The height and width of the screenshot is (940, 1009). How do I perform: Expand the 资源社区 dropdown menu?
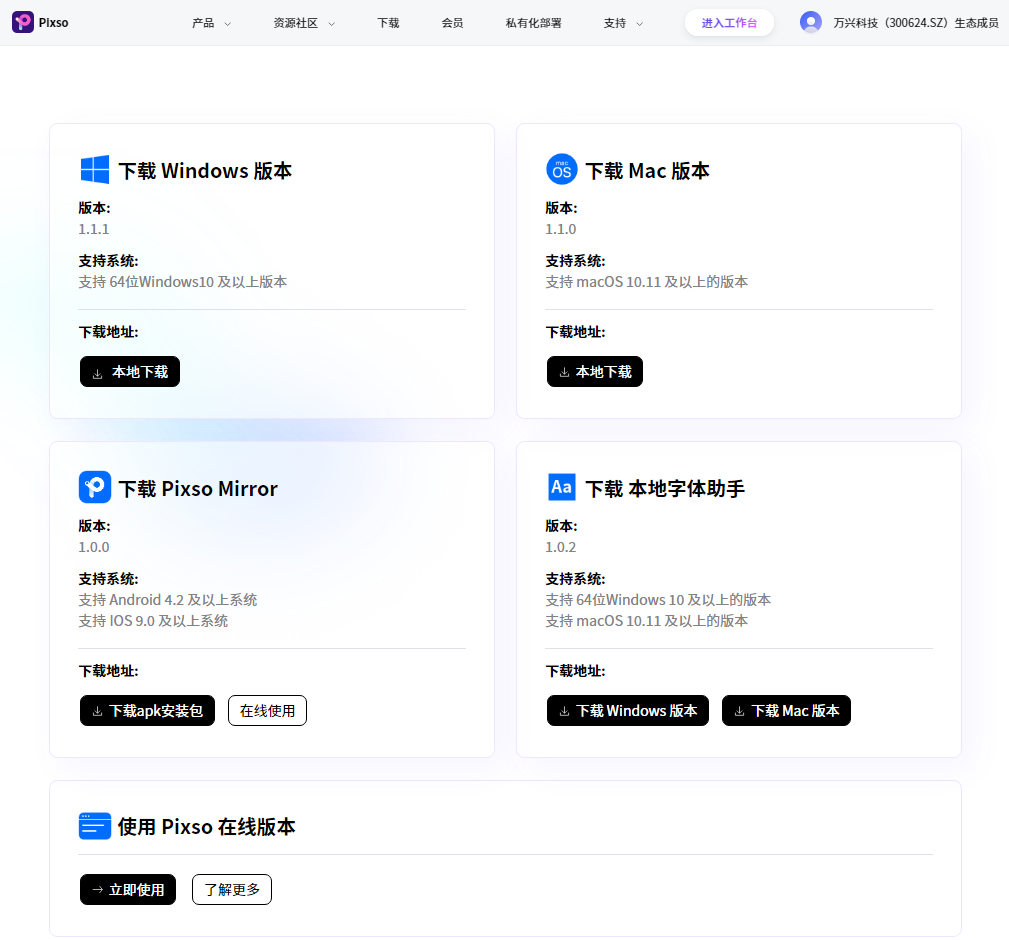(x=304, y=23)
